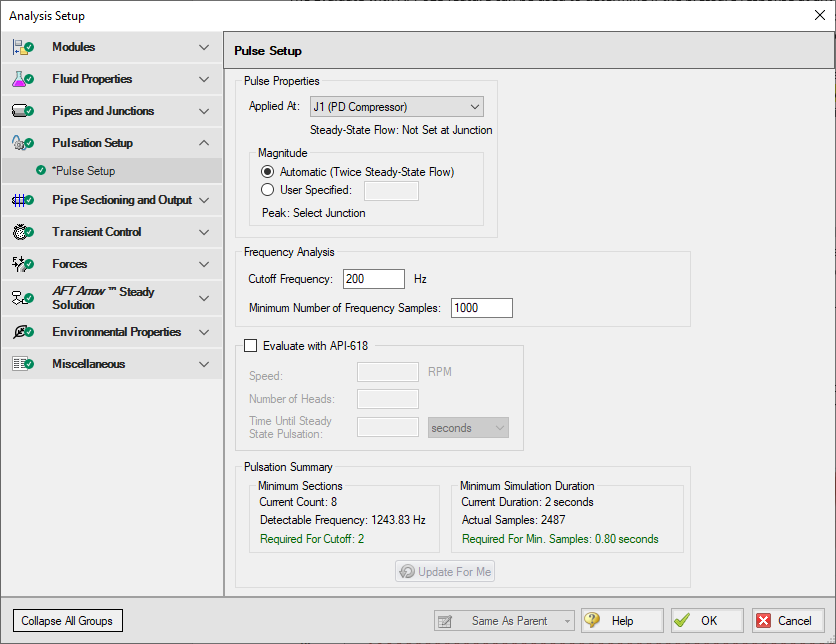This screenshot has height=644, width=836.
Task: Open the Help button
Action: 622,621
